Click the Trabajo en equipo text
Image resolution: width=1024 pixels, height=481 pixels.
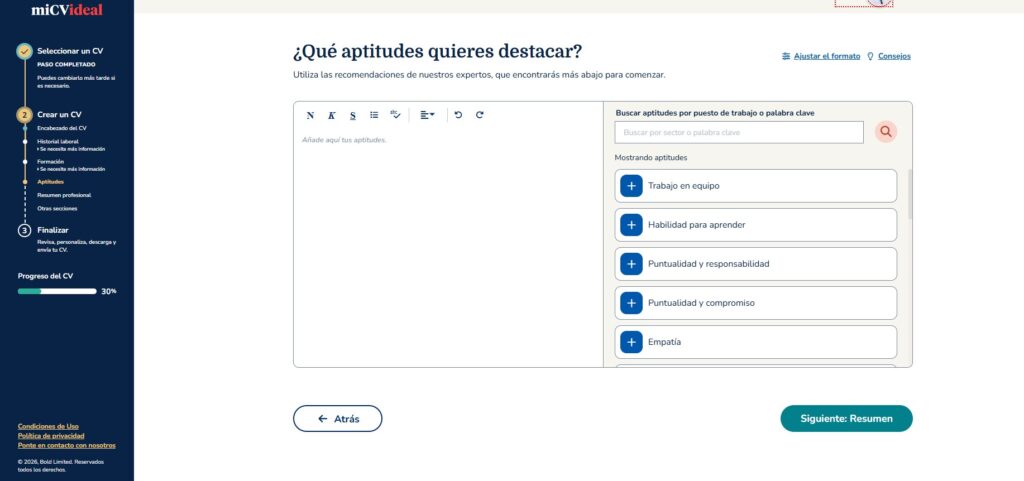[x=684, y=186]
